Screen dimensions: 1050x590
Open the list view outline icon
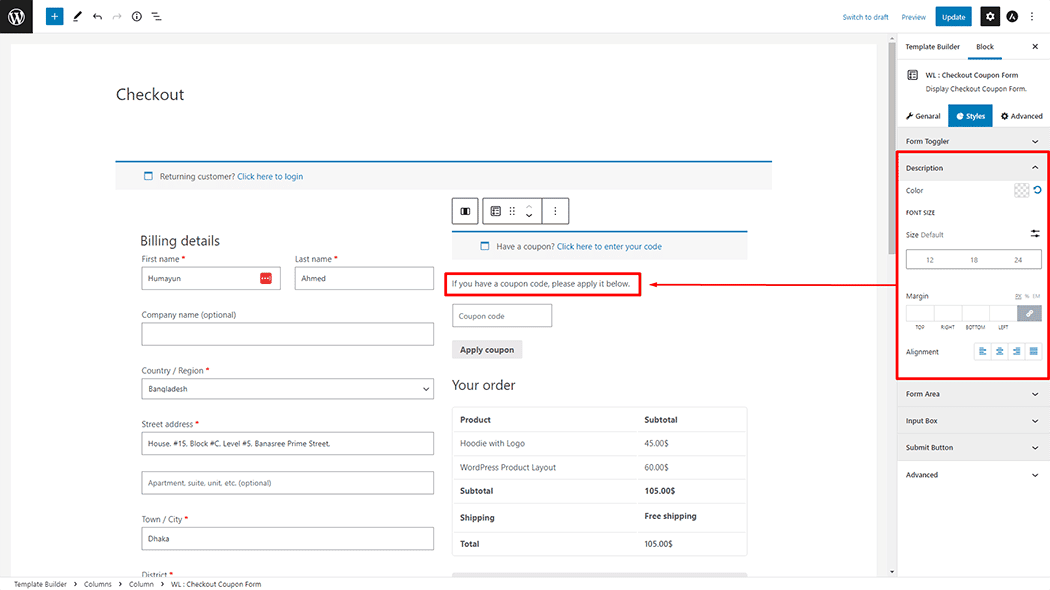157,17
